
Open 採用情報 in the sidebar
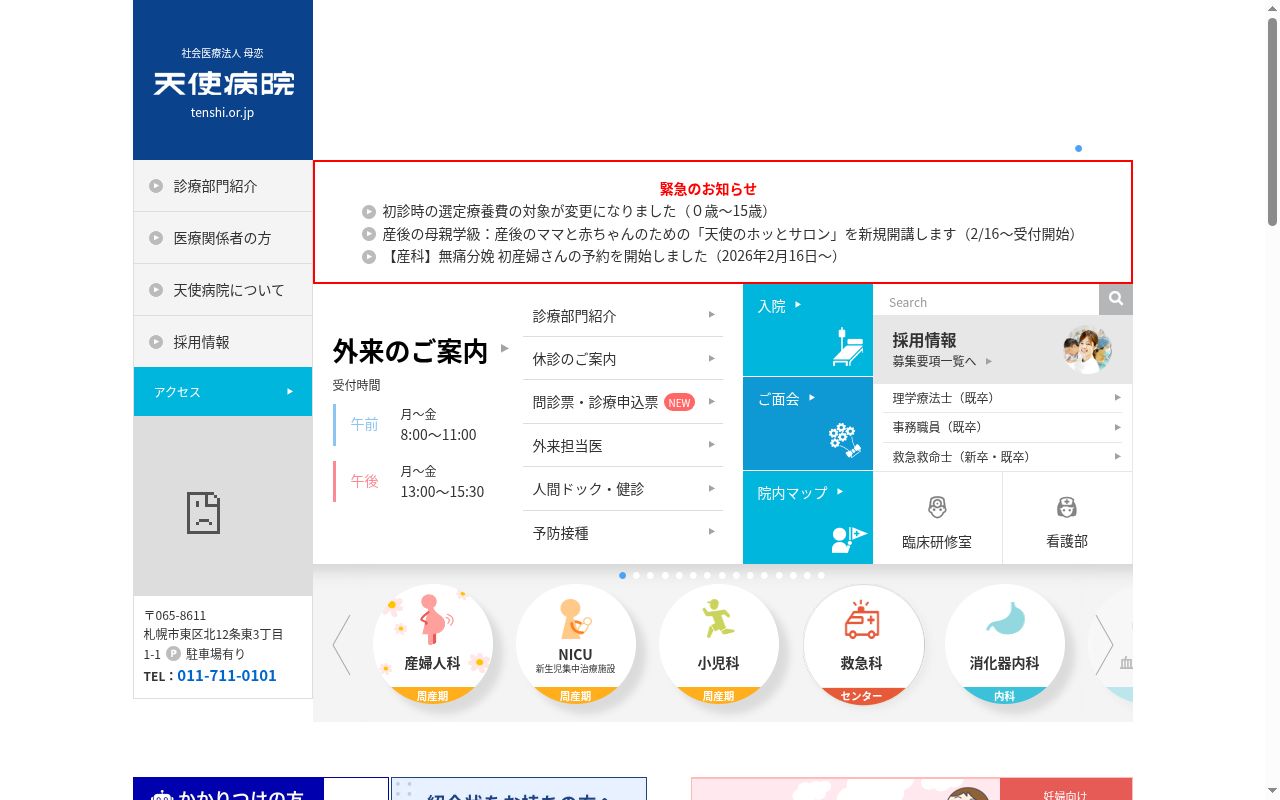click(223, 342)
